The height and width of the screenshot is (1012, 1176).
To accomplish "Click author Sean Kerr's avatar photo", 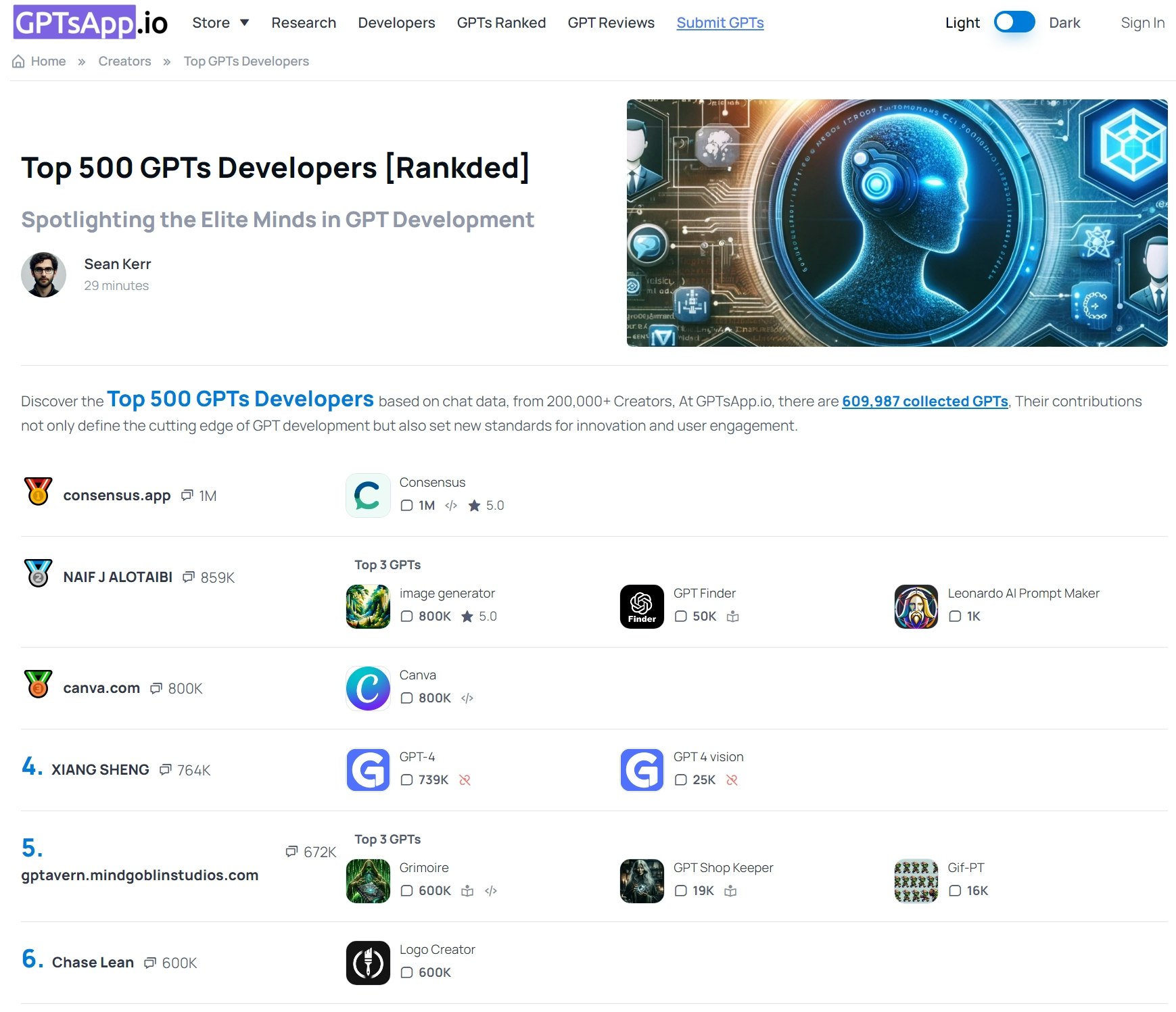I will [44, 274].
